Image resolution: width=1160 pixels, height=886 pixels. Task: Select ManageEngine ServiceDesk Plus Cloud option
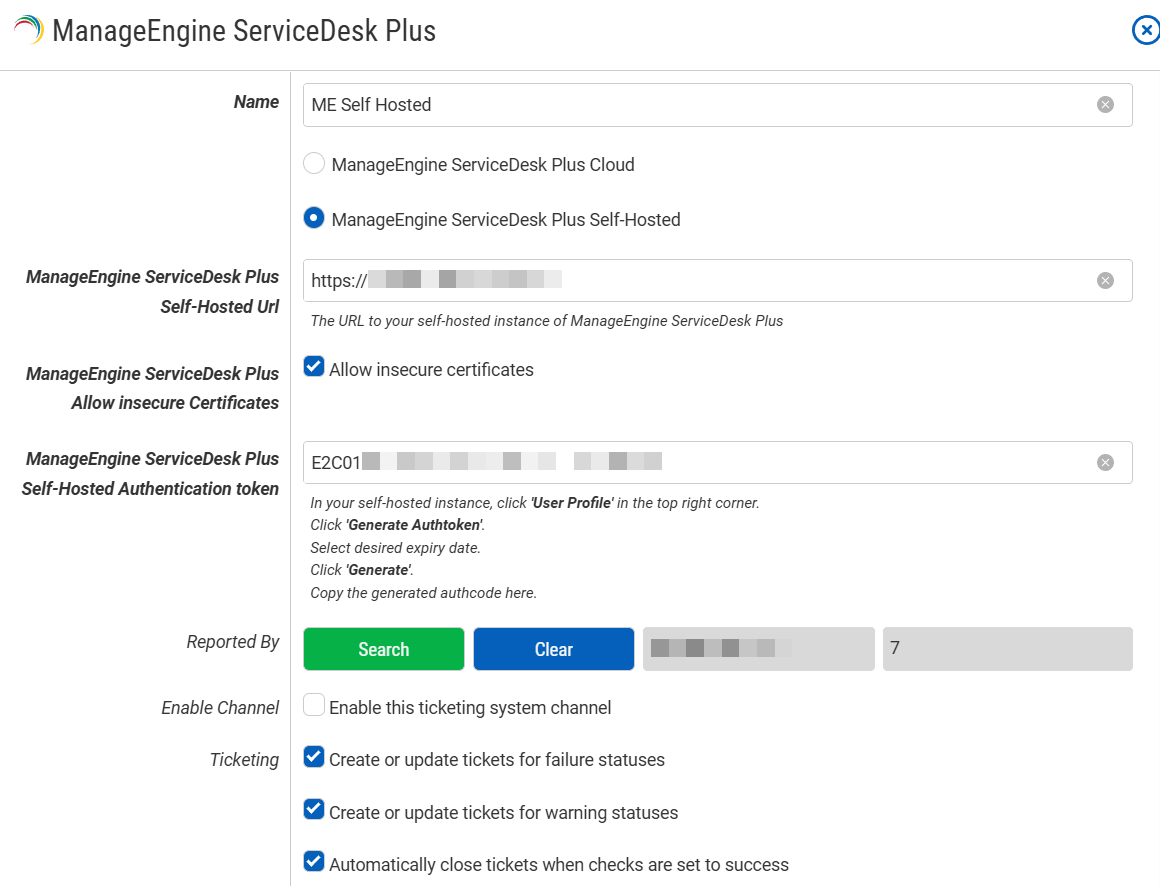[x=314, y=164]
